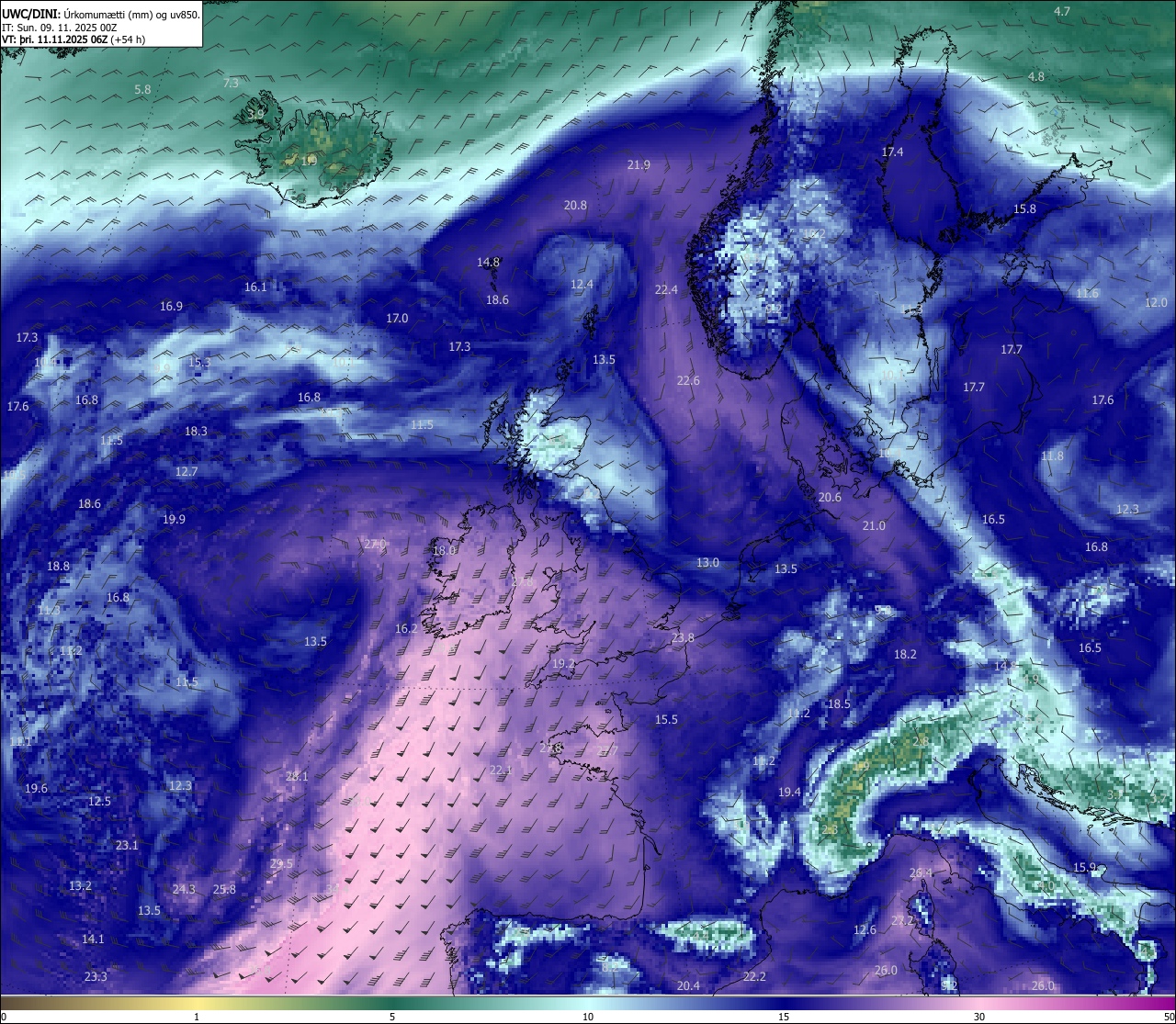Select the 5.8 value west of Iceland

pos(142,90)
